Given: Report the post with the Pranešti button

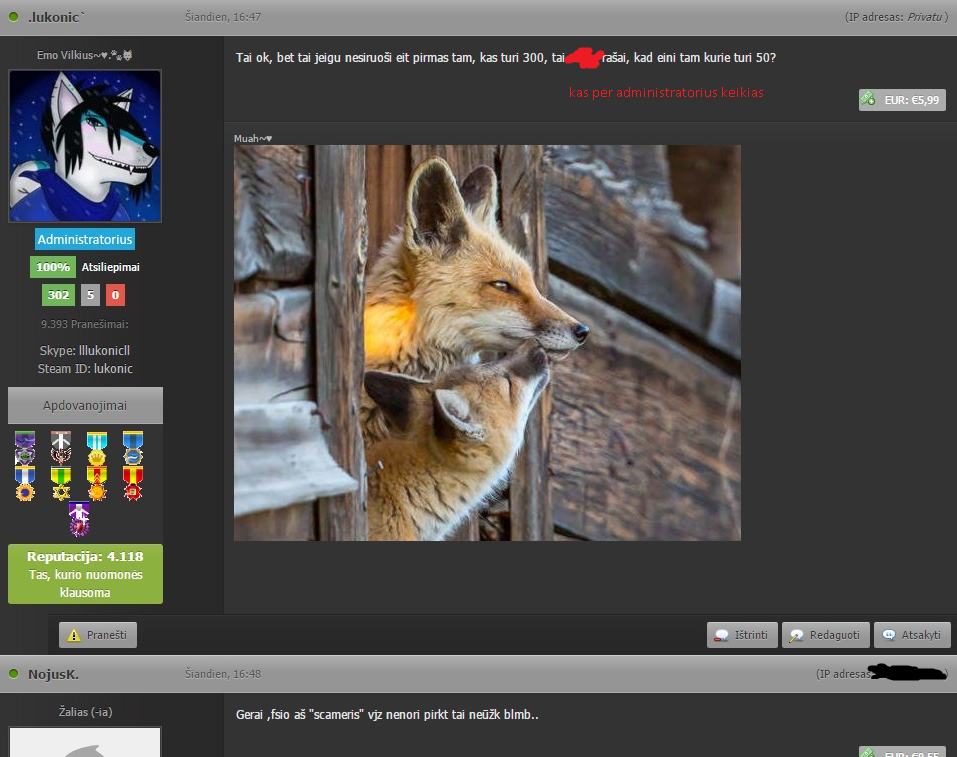Looking at the screenshot, I should (98, 635).
